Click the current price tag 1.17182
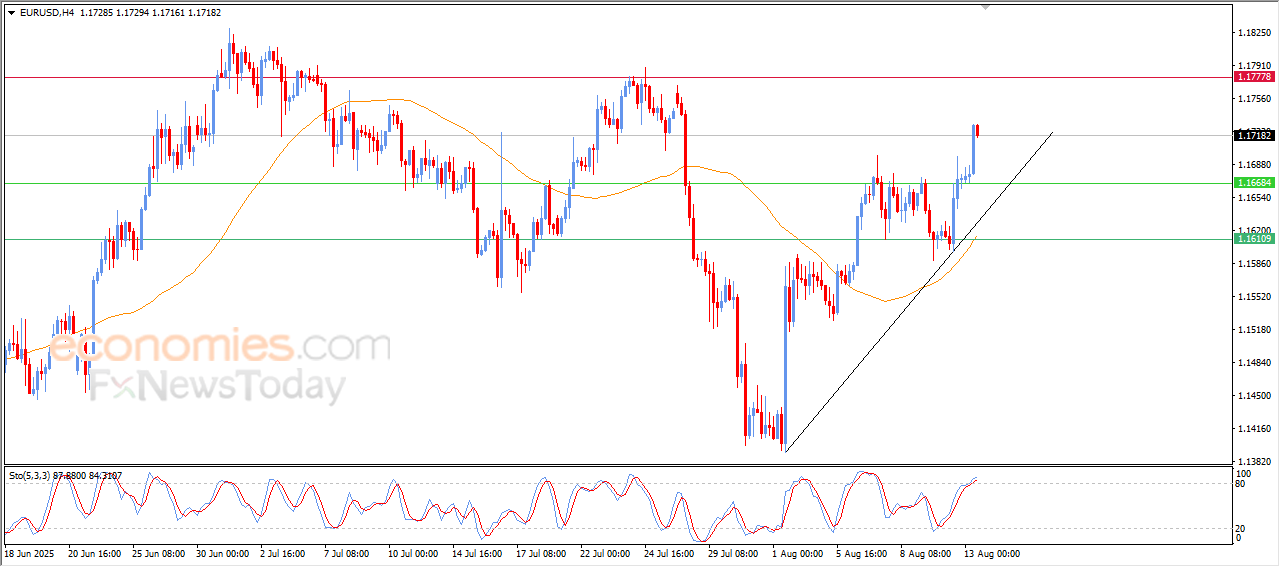The width and height of the screenshot is (1280, 567). [1254, 135]
